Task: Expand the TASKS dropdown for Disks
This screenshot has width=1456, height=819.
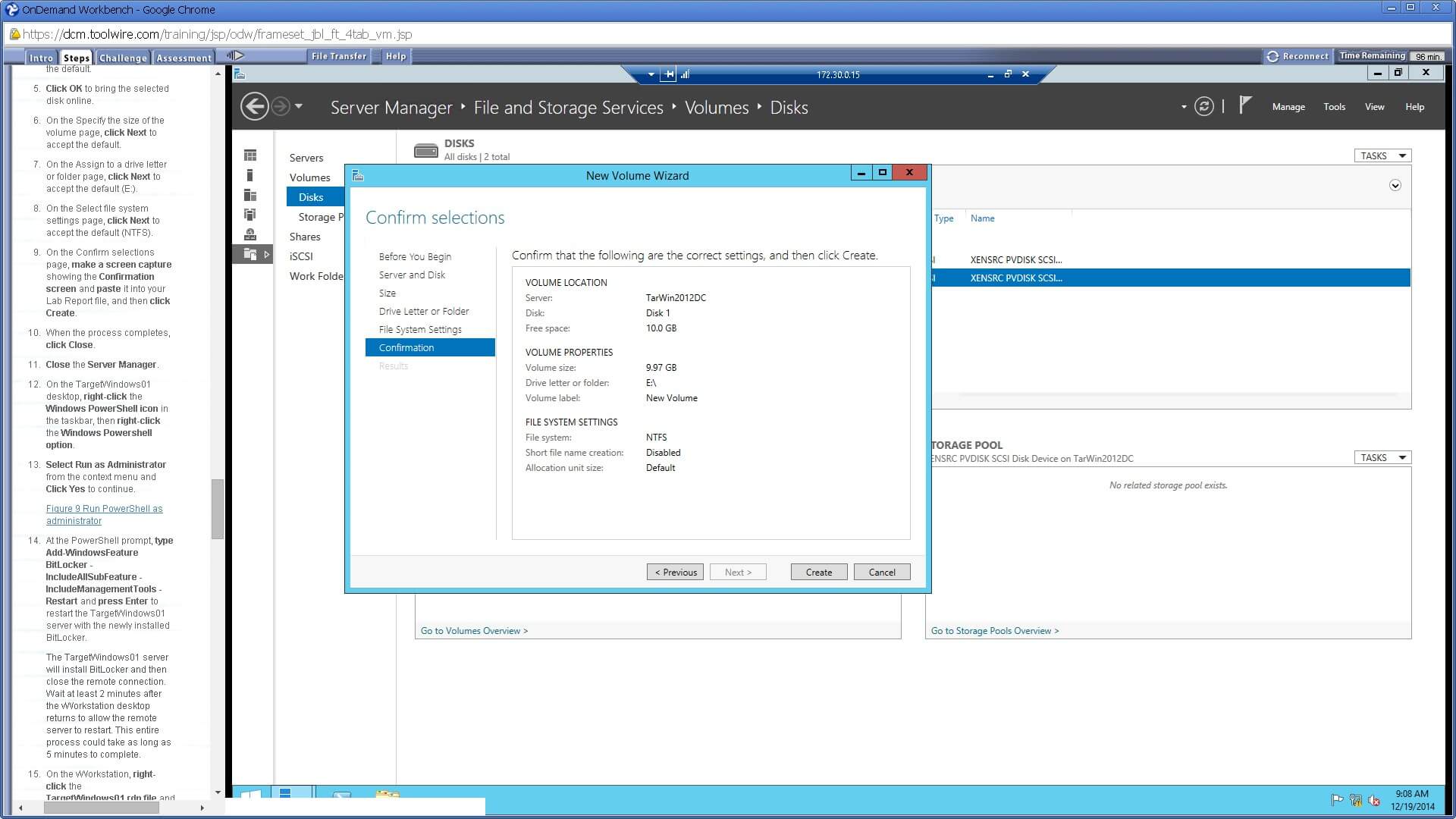Action: pos(1383,155)
